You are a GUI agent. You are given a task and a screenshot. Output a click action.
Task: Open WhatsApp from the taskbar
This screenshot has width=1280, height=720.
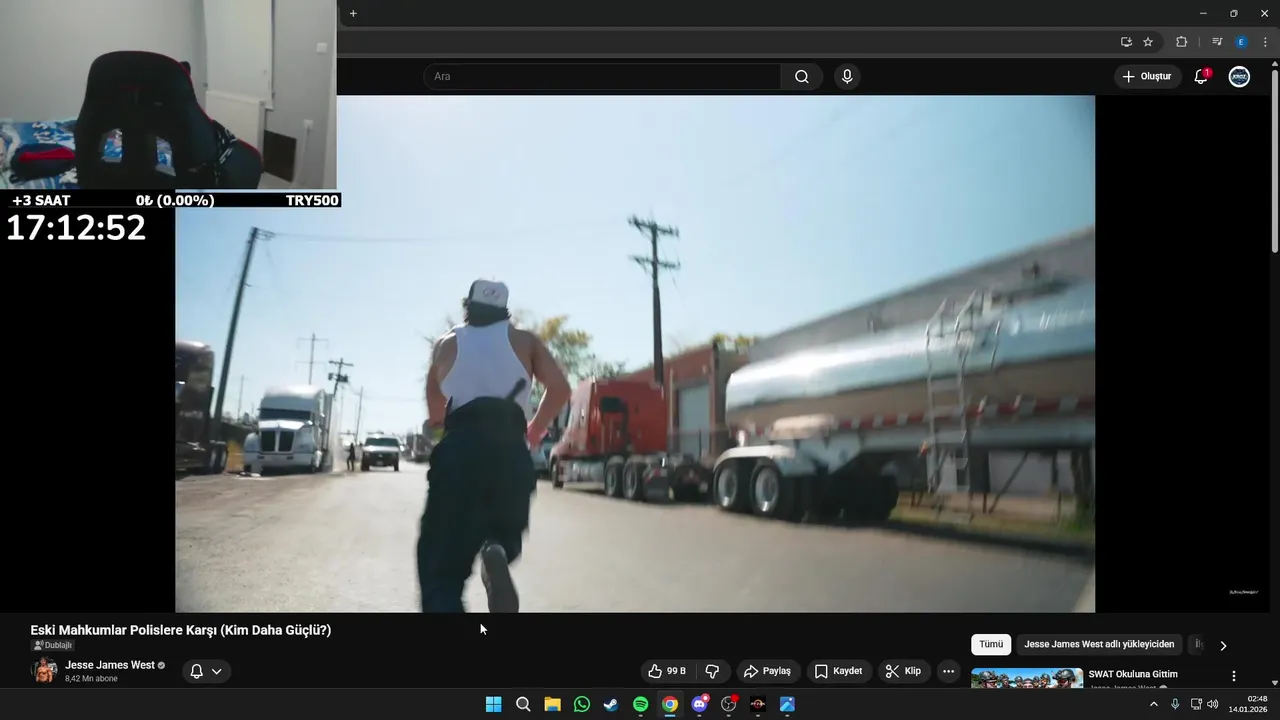[x=582, y=704]
